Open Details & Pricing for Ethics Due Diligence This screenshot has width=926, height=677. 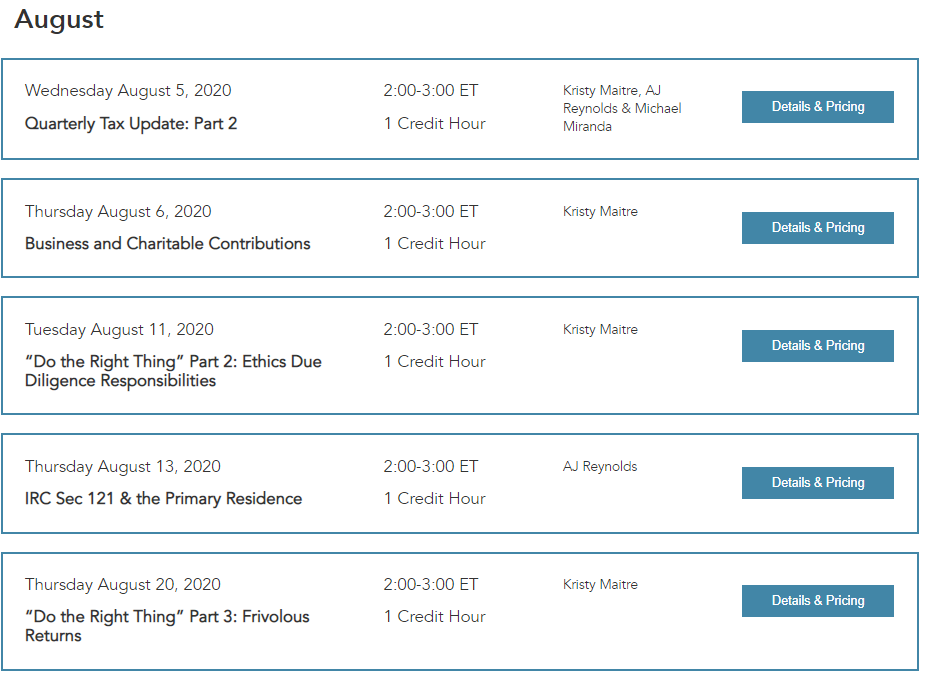click(817, 346)
